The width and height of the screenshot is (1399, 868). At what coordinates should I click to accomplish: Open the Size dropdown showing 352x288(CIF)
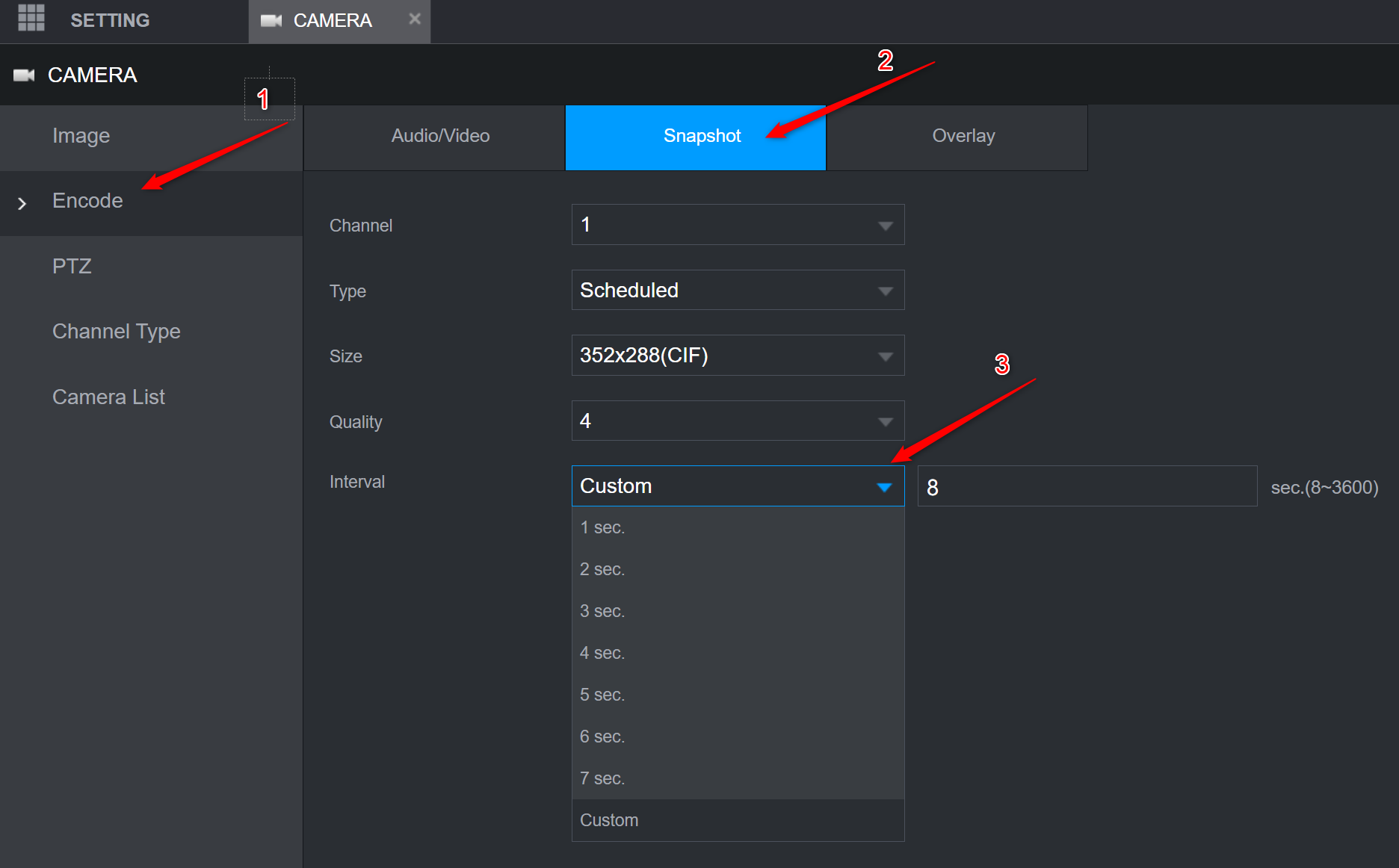tap(737, 356)
